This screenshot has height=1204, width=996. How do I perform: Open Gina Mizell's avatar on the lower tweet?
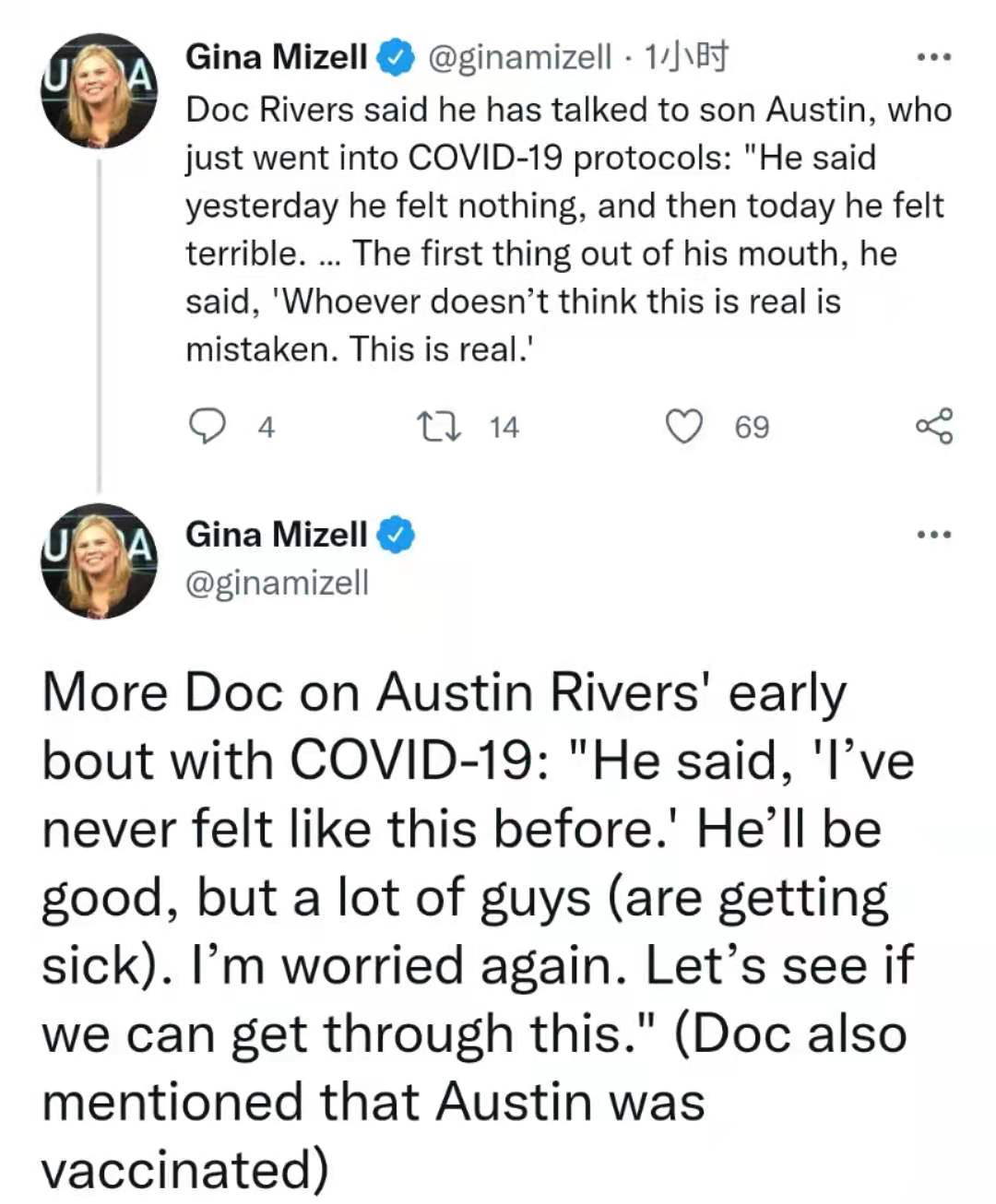pos(100,561)
